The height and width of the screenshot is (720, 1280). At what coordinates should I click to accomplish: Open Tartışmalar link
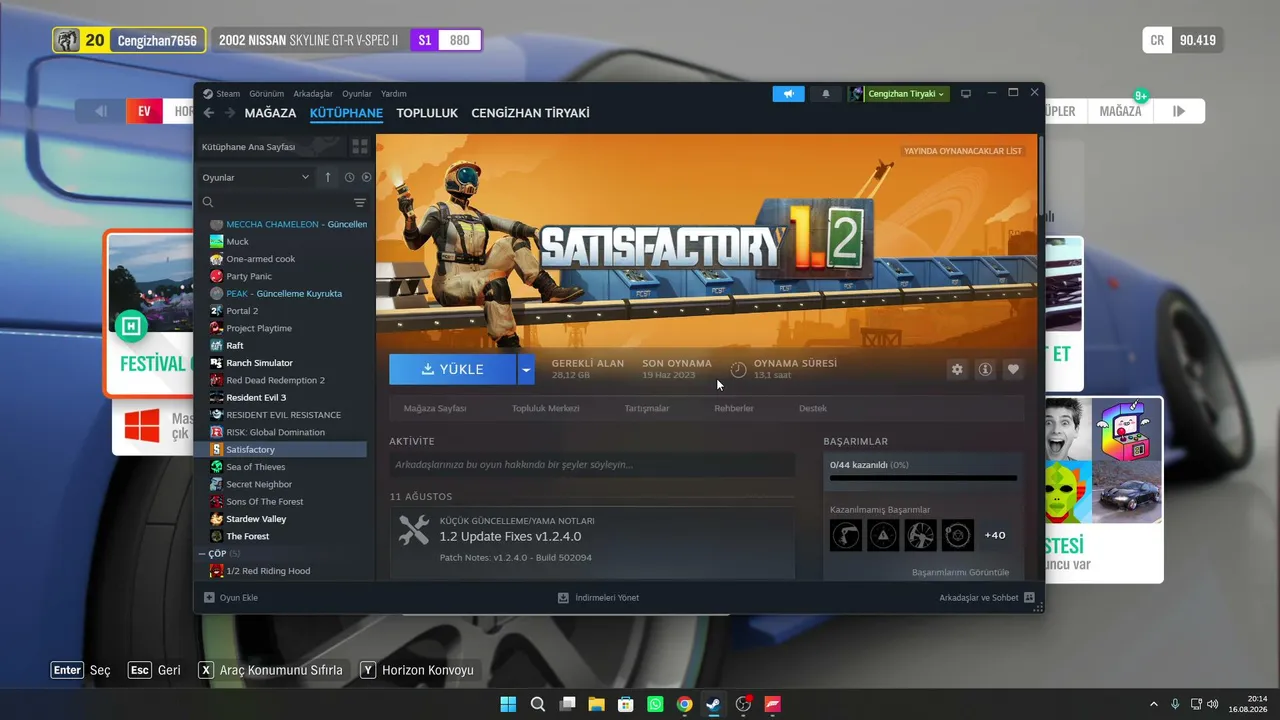click(x=647, y=408)
